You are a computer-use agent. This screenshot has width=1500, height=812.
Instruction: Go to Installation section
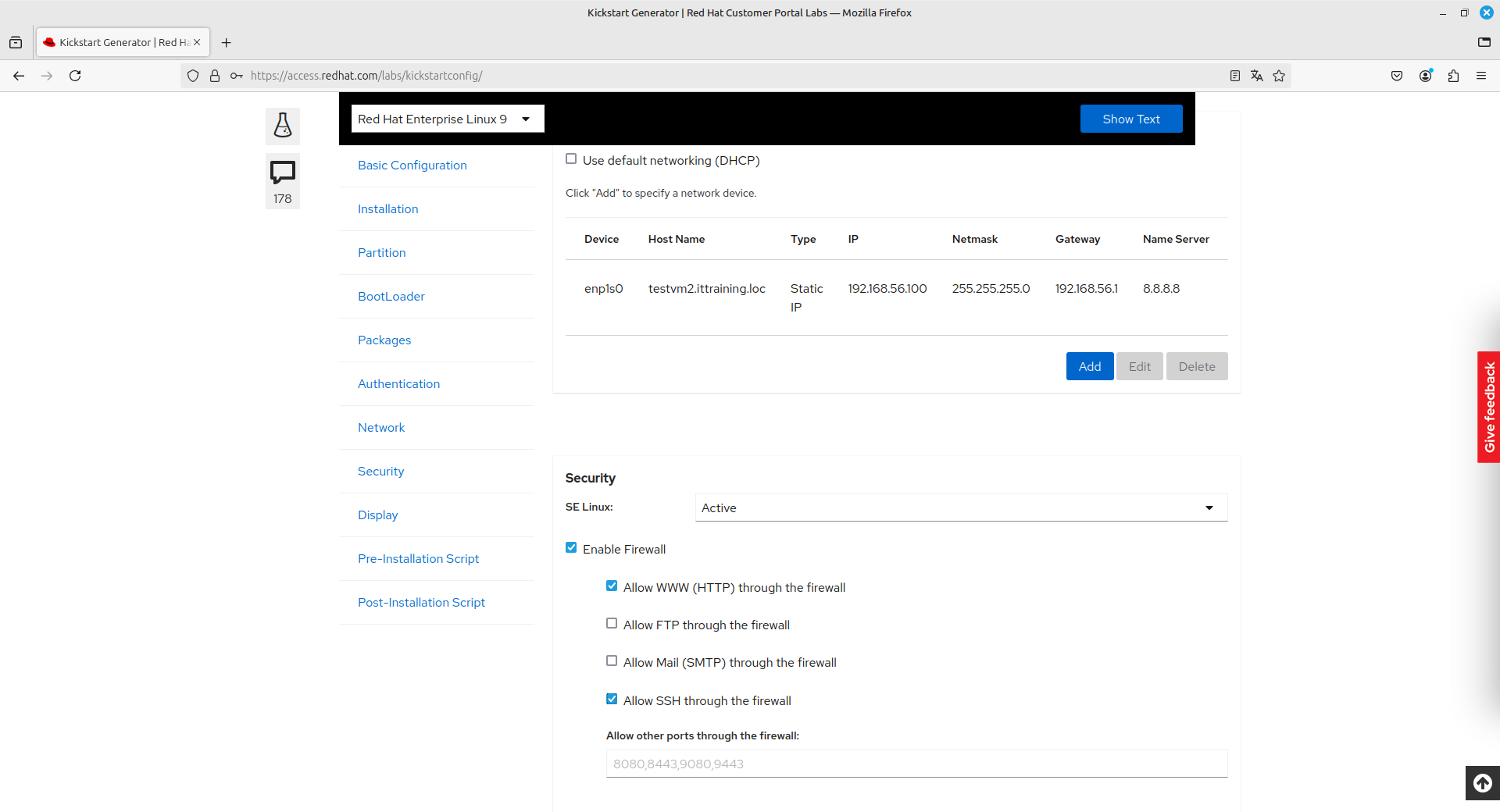[388, 209]
